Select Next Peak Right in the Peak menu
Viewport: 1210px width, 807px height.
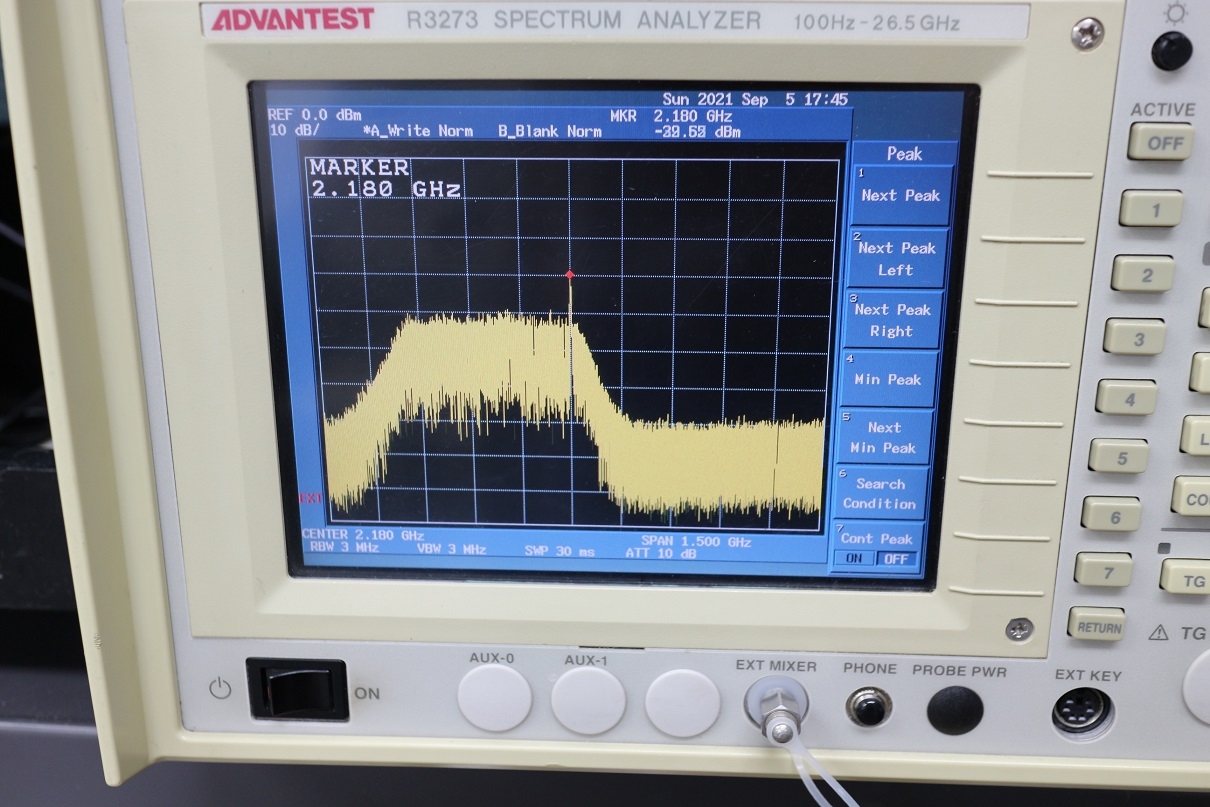pyautogui.click(x=892, y=320)
